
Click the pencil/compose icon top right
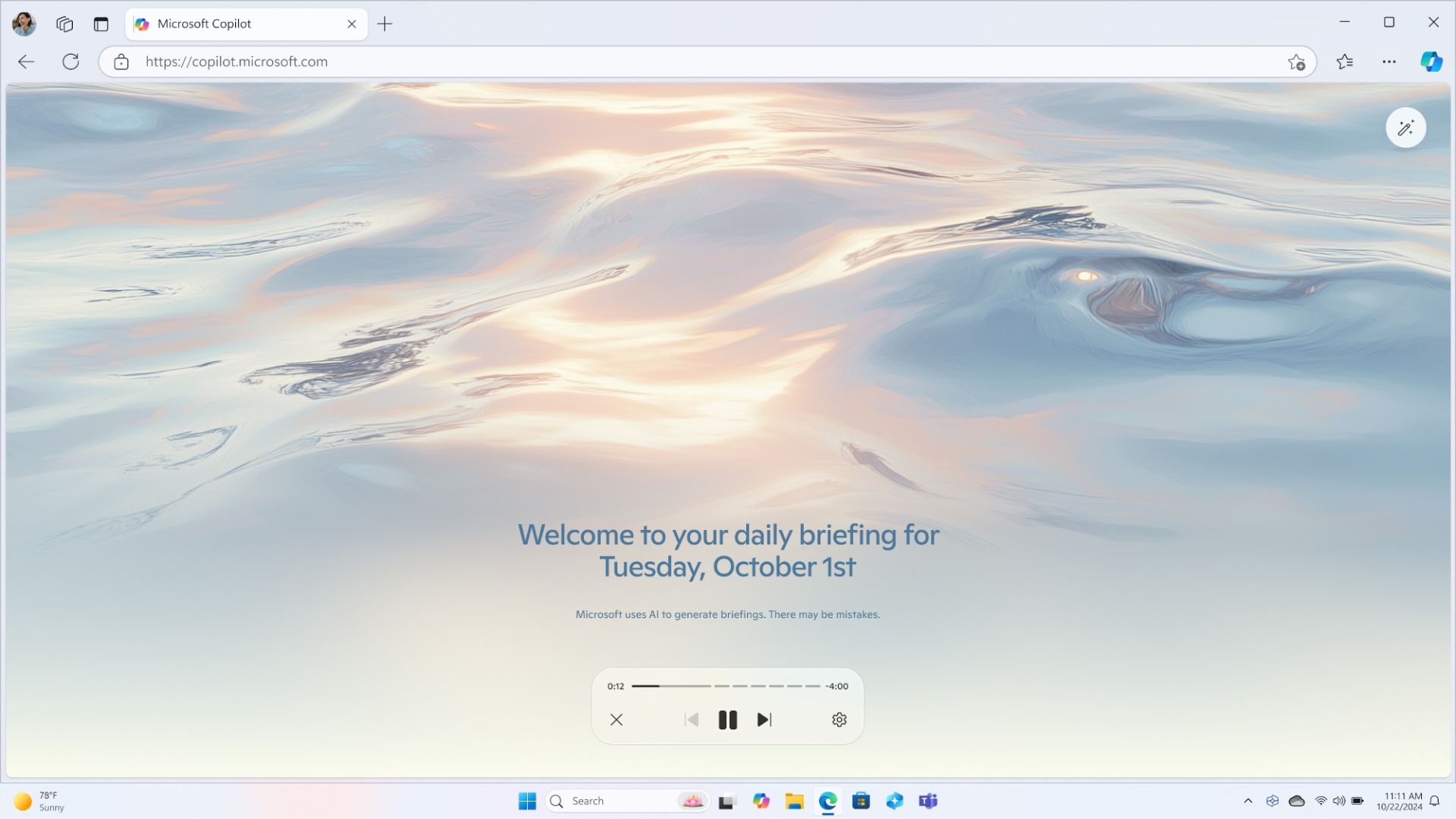[1406, 127]
